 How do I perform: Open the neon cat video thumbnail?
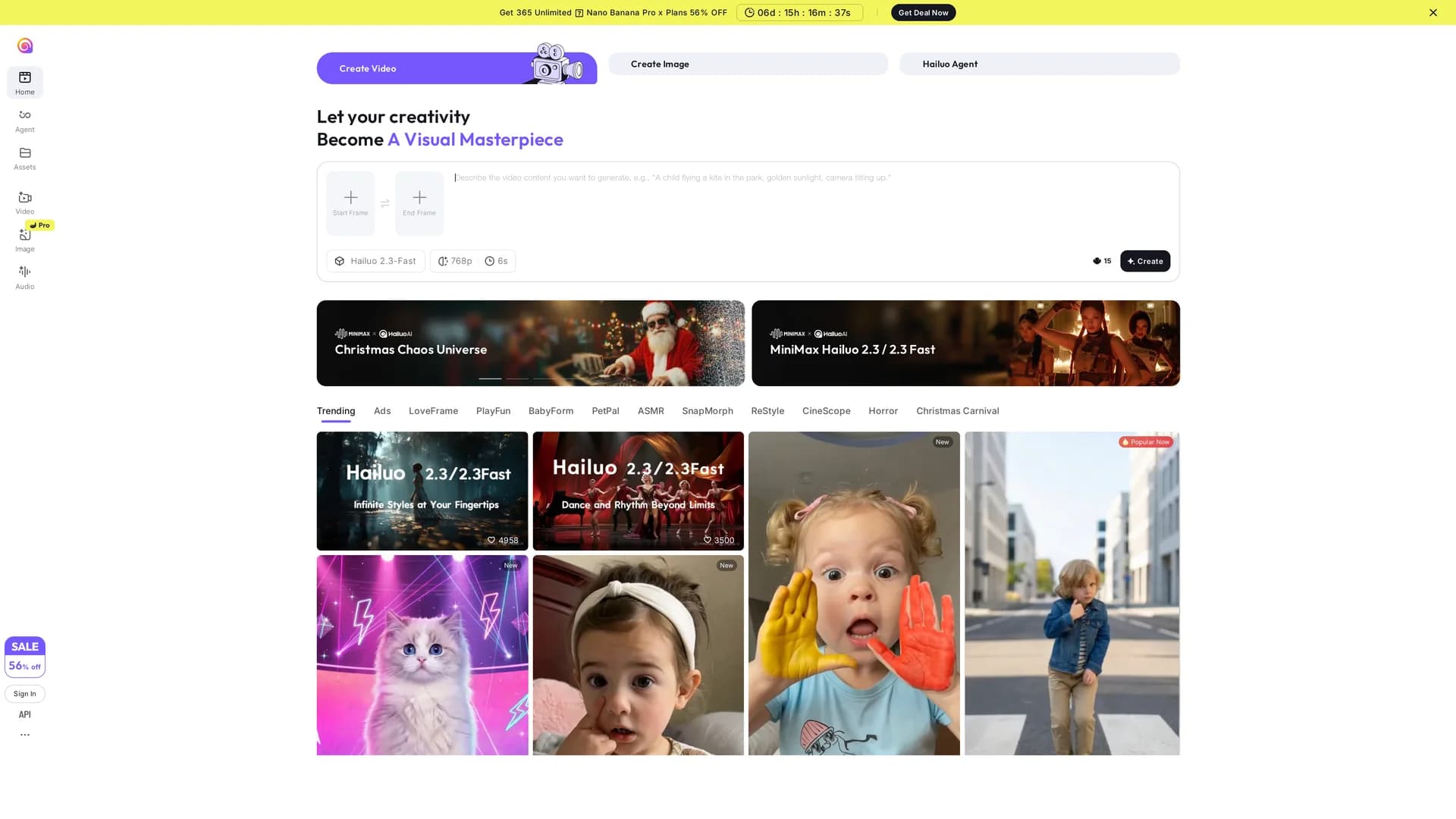point(422,655)
